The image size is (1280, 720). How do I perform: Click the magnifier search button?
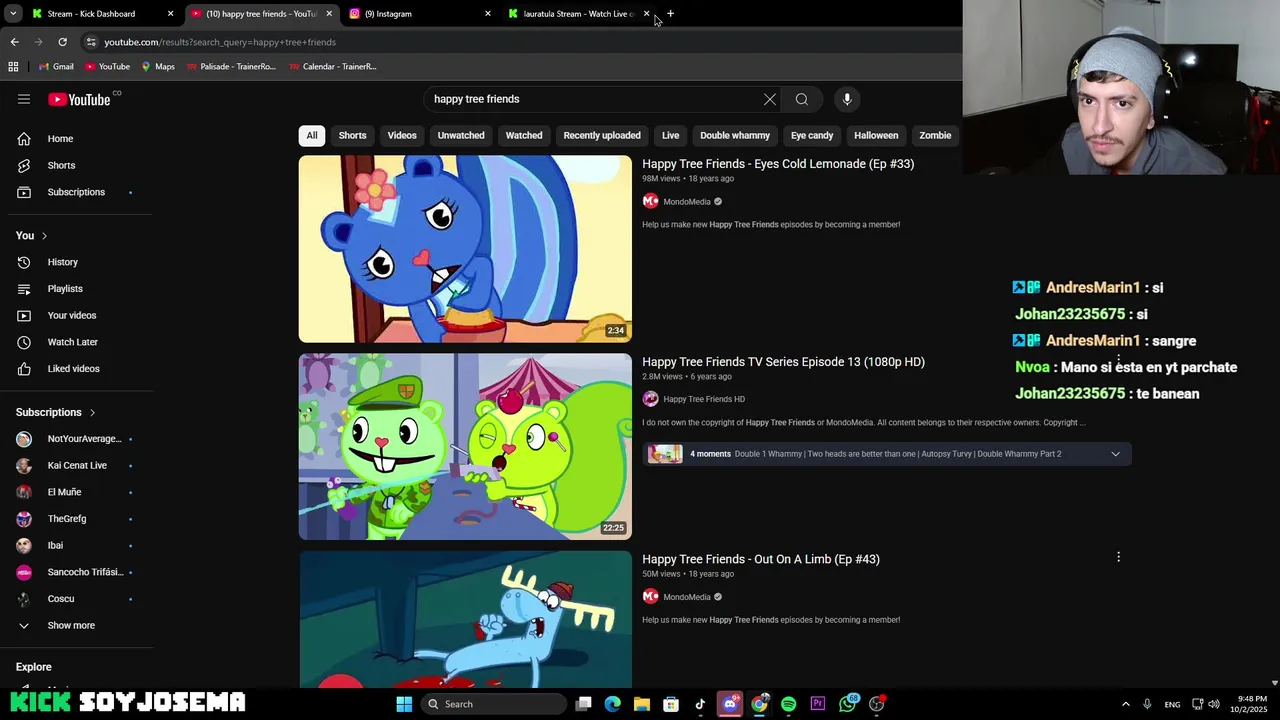coord(801,99)
